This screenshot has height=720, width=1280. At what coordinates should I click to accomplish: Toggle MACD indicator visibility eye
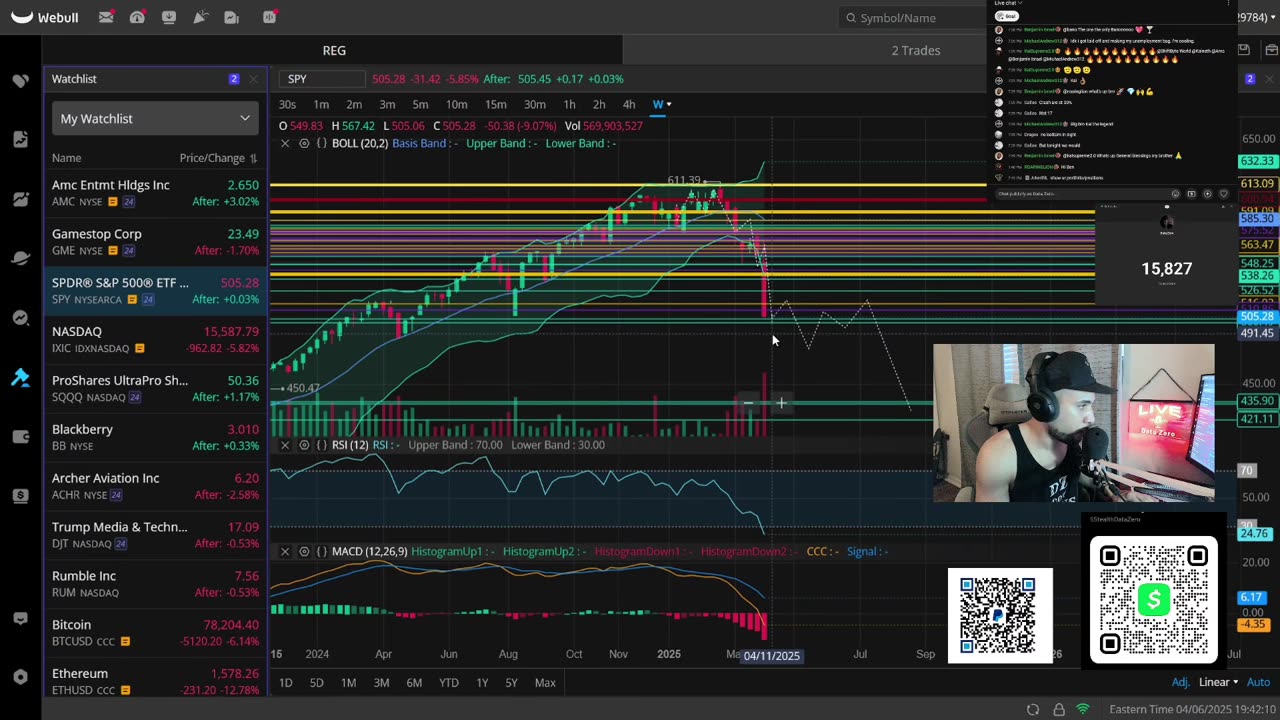[304, 551]
